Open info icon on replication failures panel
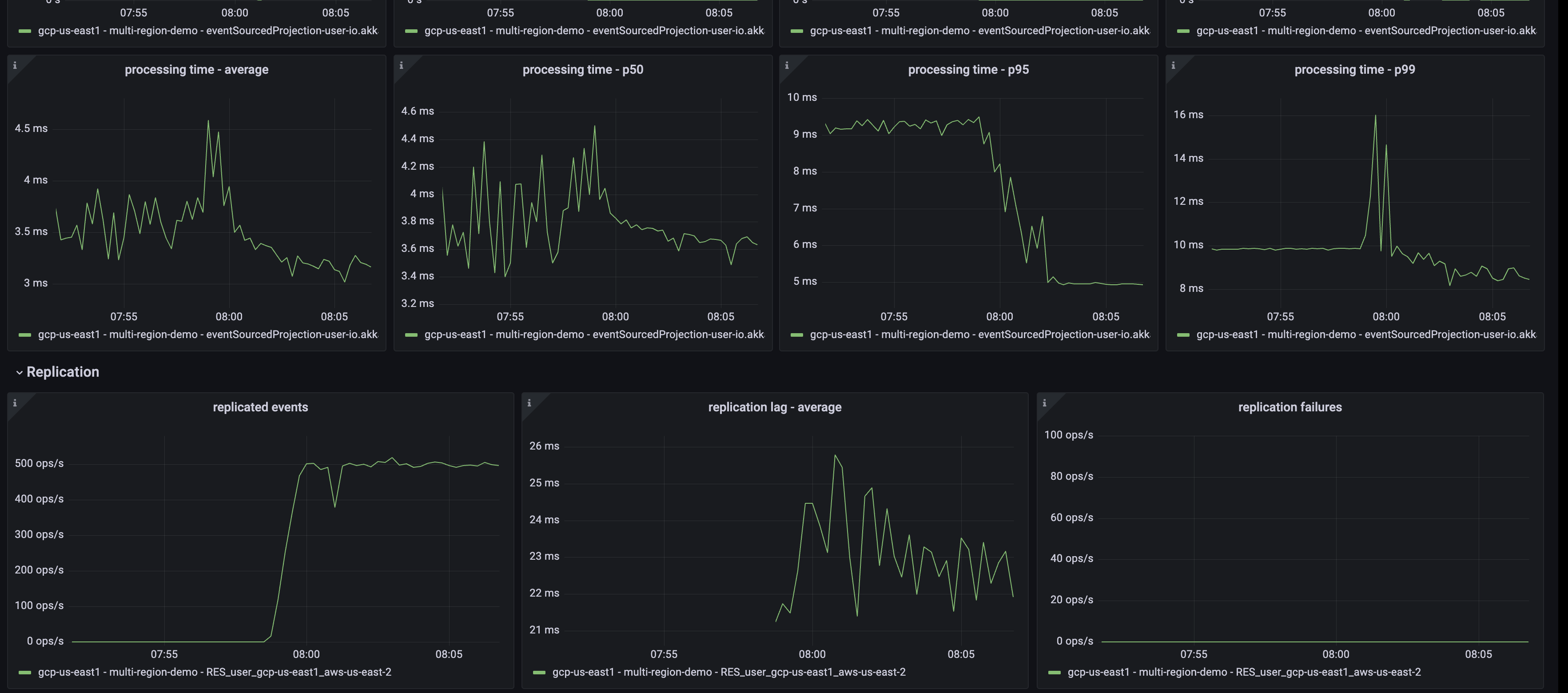 click(1044, 402)
